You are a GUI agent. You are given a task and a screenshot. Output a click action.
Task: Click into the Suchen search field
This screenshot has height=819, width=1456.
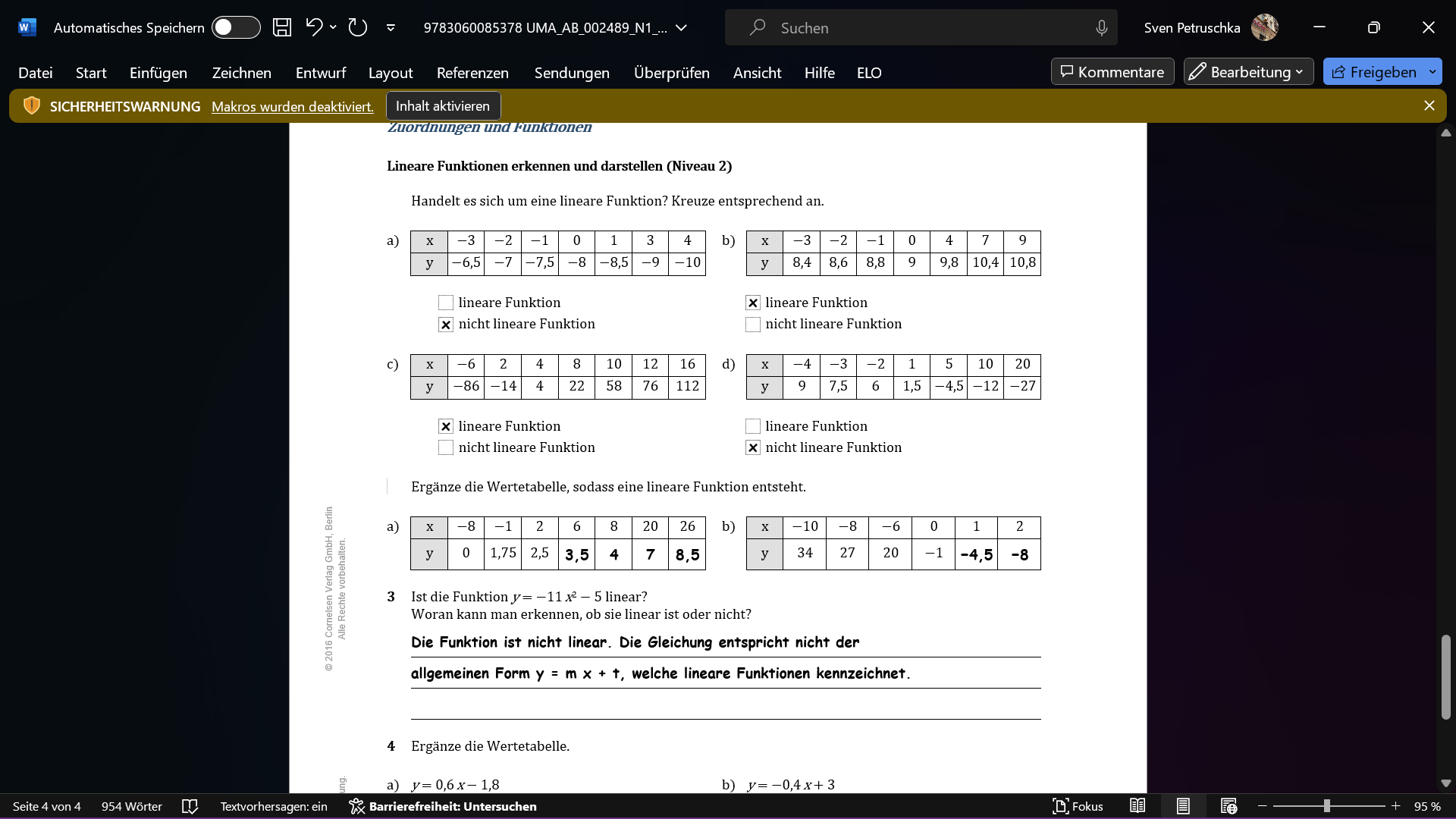click(921, 27)
